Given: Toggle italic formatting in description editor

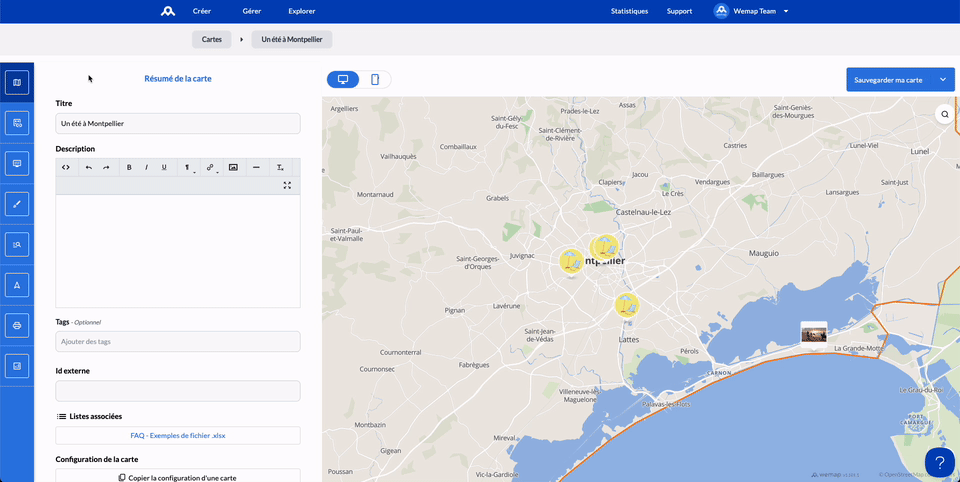Looking at the screenshot, I should 146,167.
